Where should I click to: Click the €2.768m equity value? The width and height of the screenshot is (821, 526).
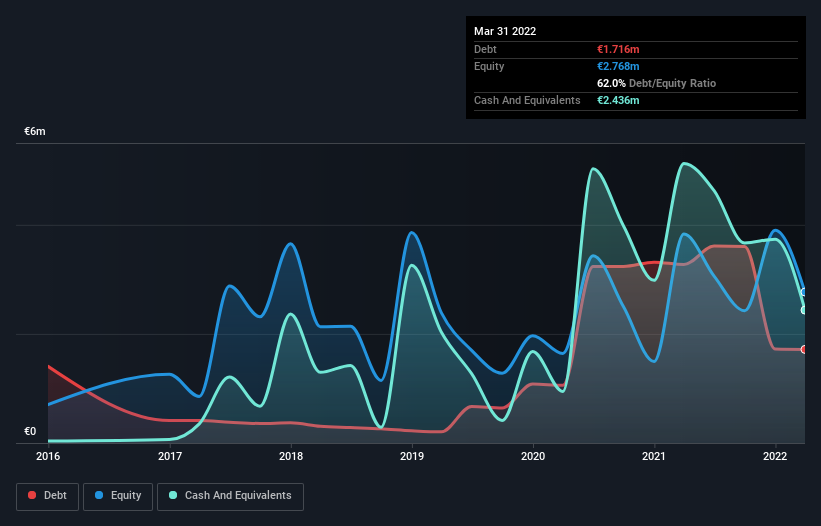click(618, 66)
